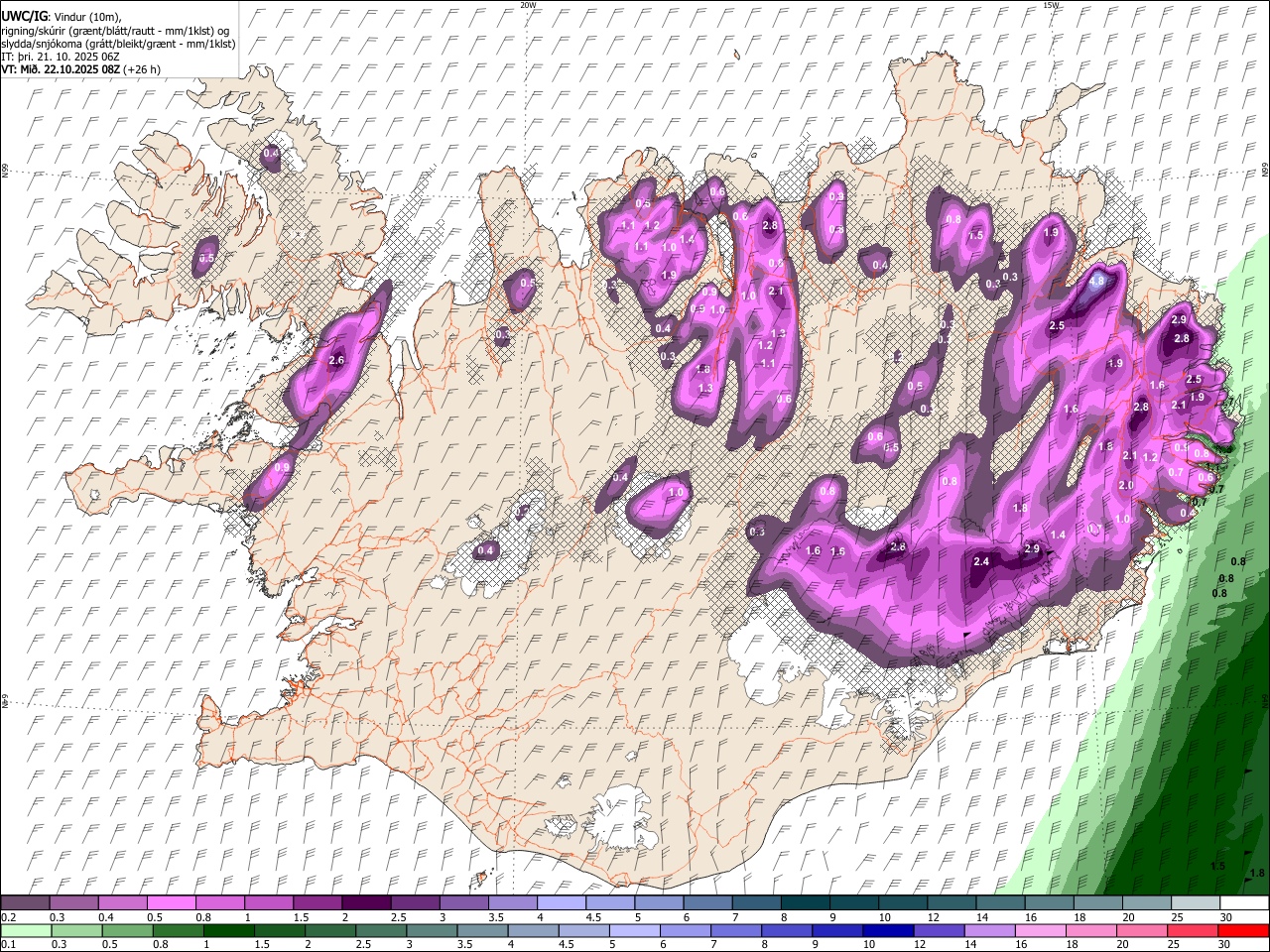Pick the light pink 16 swatch in the rain legend
Screen dimensions: 1270x952
point(1040,930)
